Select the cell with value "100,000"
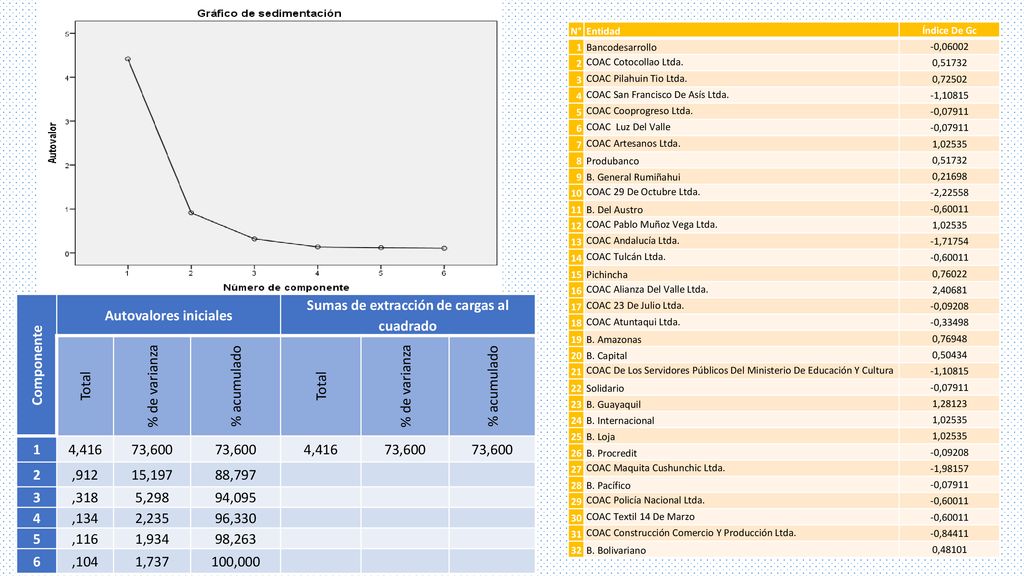 tap(236, 561)
